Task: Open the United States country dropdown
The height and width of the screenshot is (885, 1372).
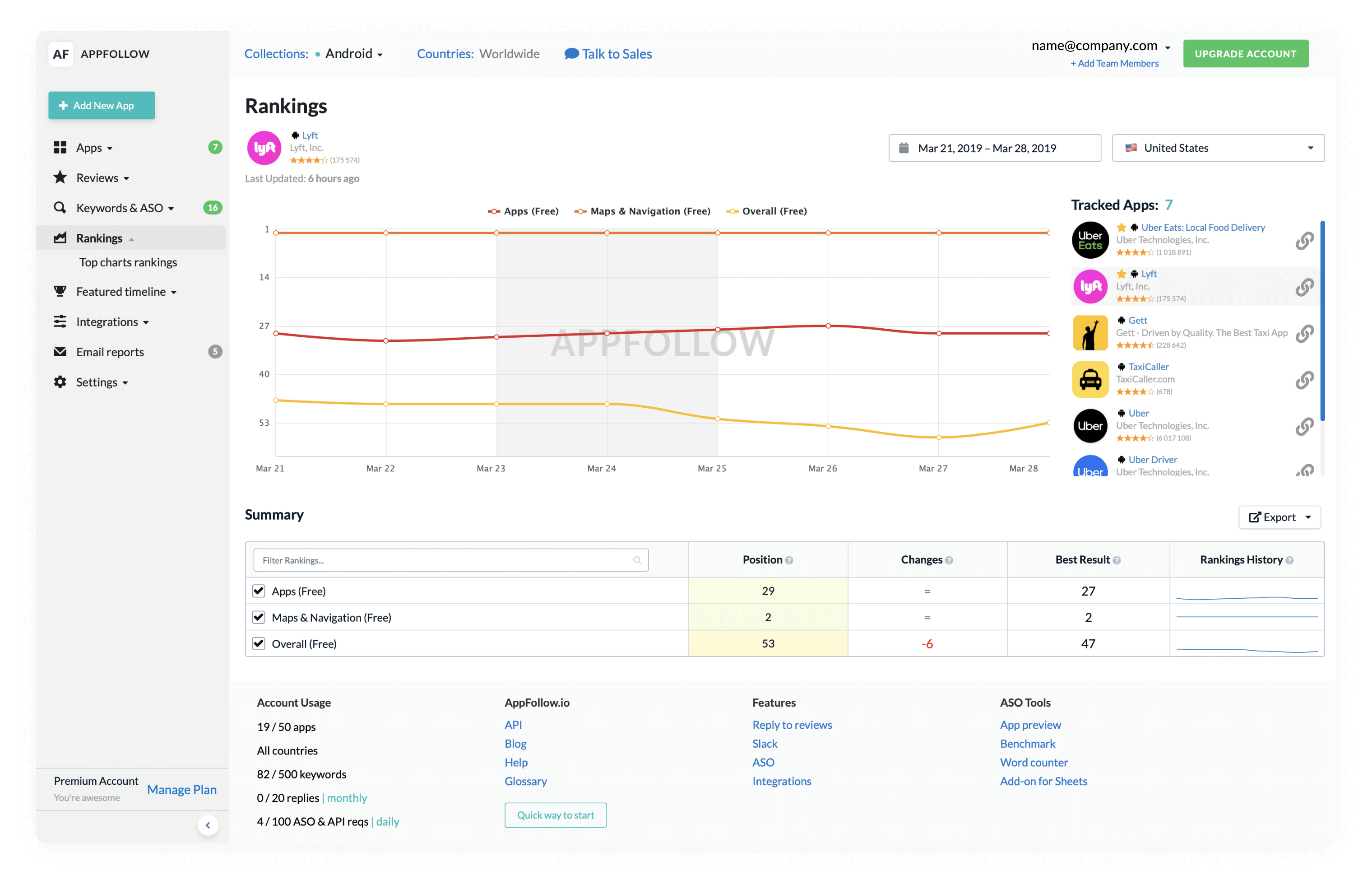Action: (1218, 148)
